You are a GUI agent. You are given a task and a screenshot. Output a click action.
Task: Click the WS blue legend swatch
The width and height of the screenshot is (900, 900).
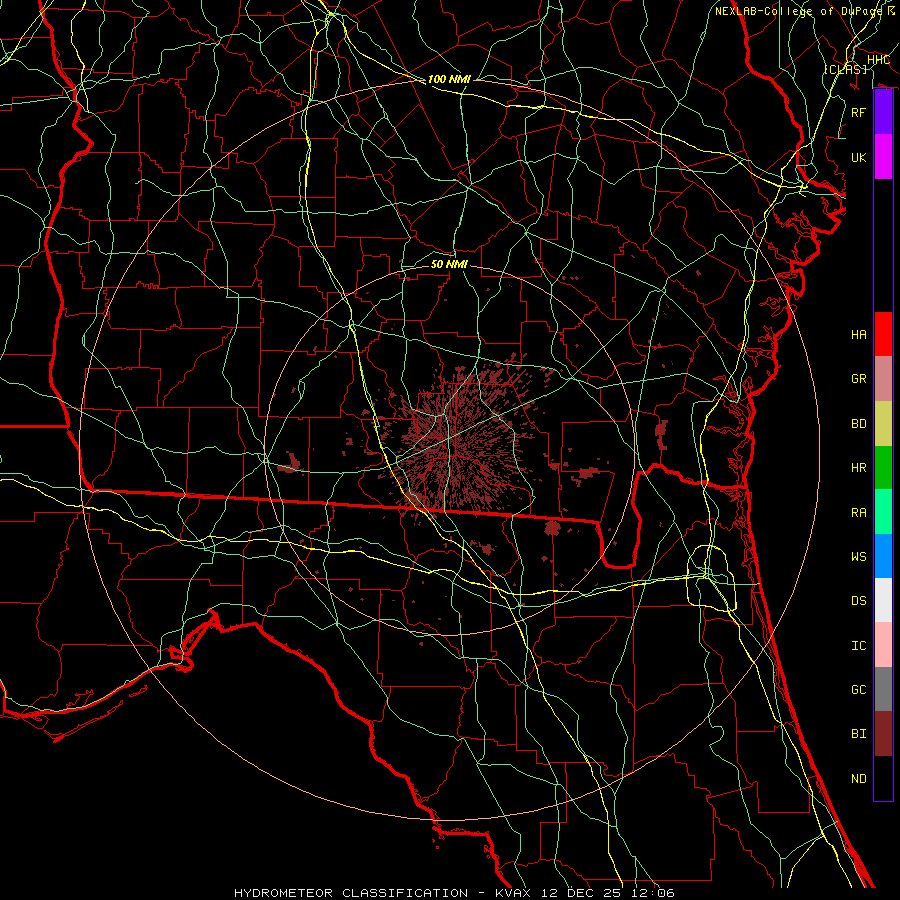883,556
